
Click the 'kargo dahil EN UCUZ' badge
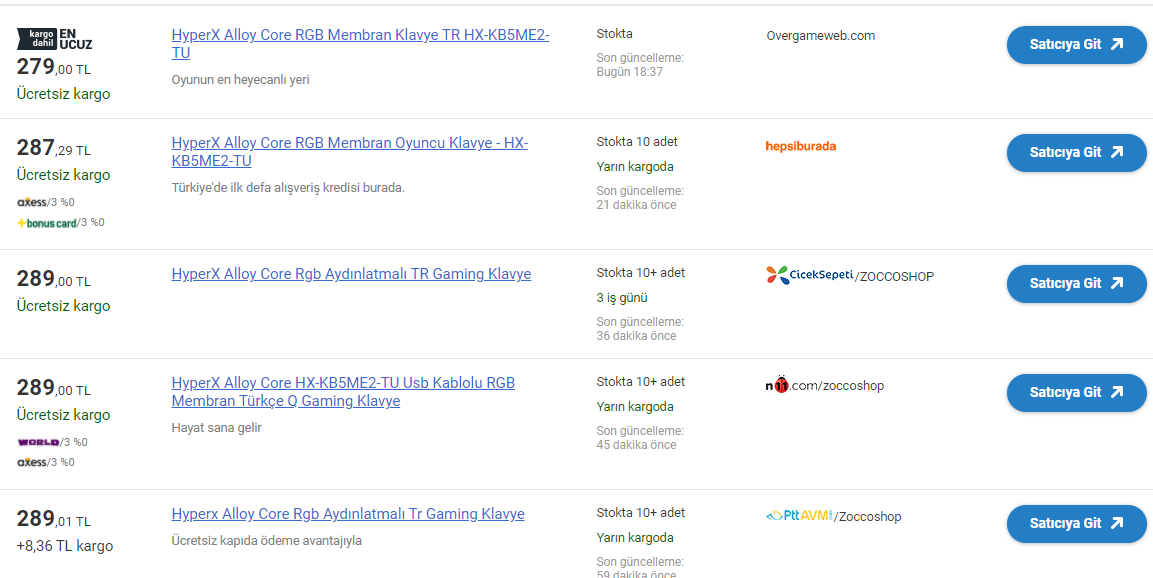click(x=54, y=38)
